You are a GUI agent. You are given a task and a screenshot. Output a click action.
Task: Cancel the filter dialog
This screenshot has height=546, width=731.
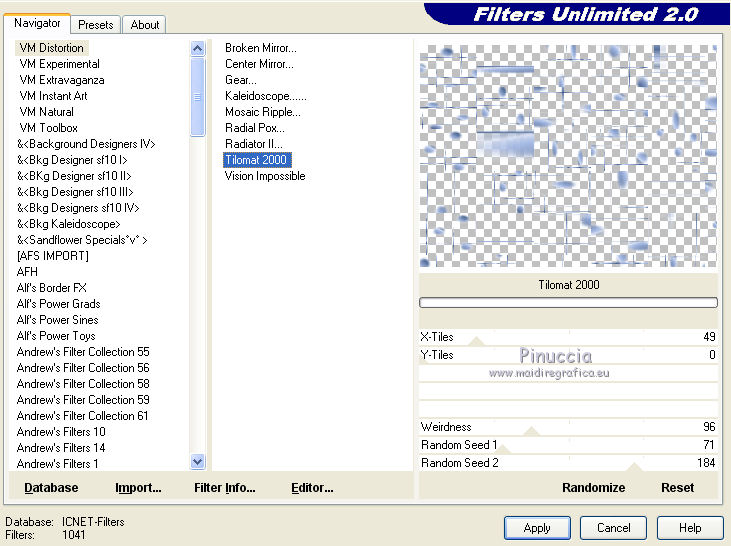[x=614, y=528]
